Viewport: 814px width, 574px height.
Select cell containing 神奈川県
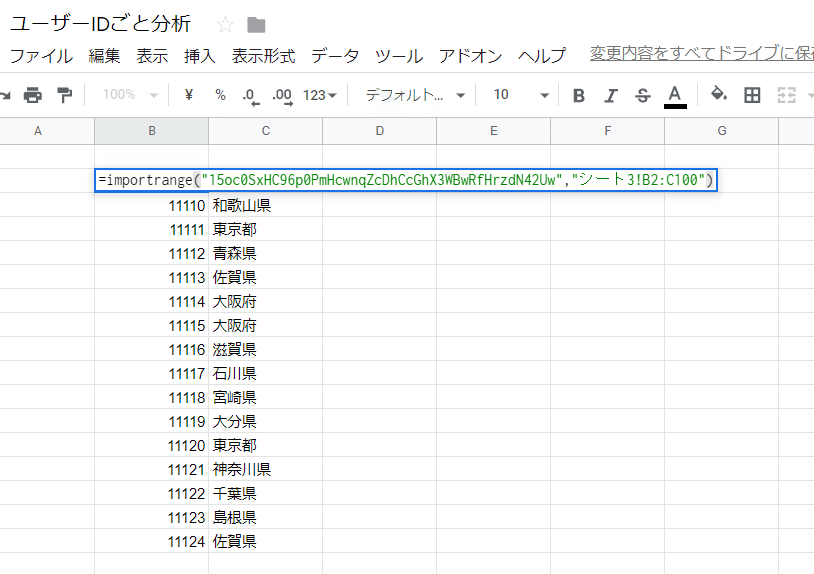(265, 469)
